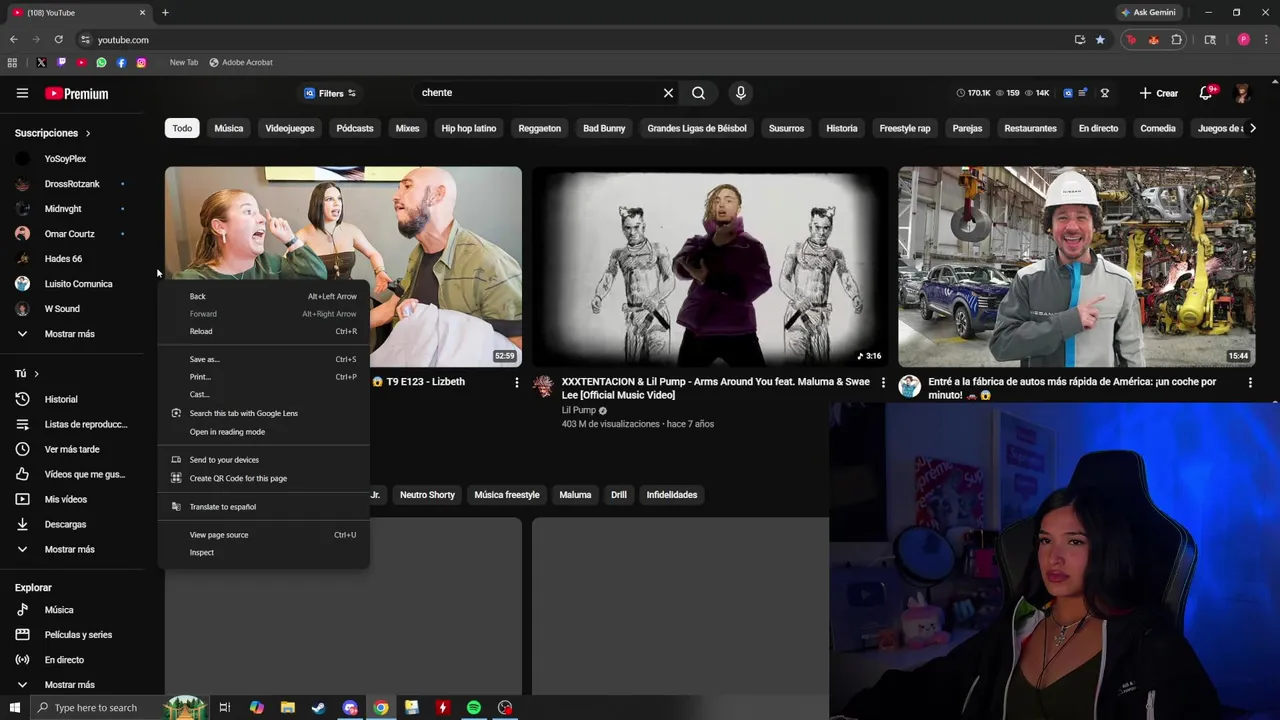
Task: Choose Search this tab with Google Lens
Action: (264, 413)
